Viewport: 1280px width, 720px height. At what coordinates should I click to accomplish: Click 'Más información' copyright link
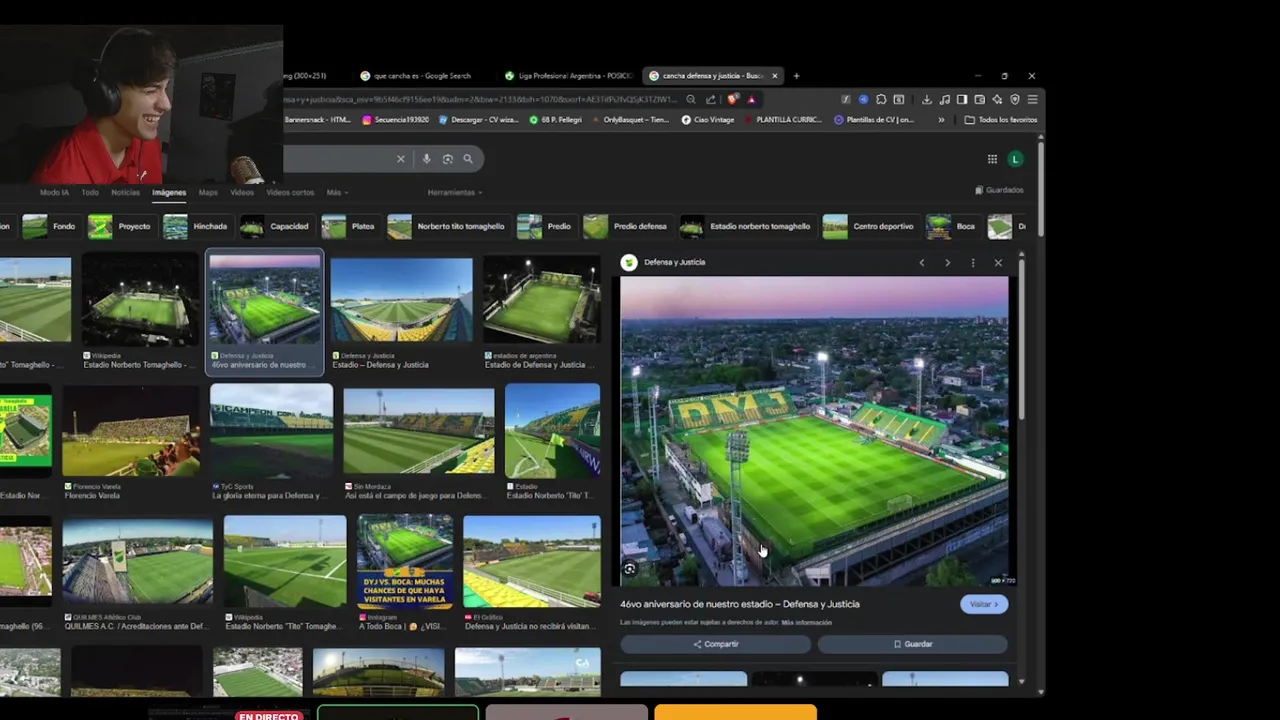point(806,622)
